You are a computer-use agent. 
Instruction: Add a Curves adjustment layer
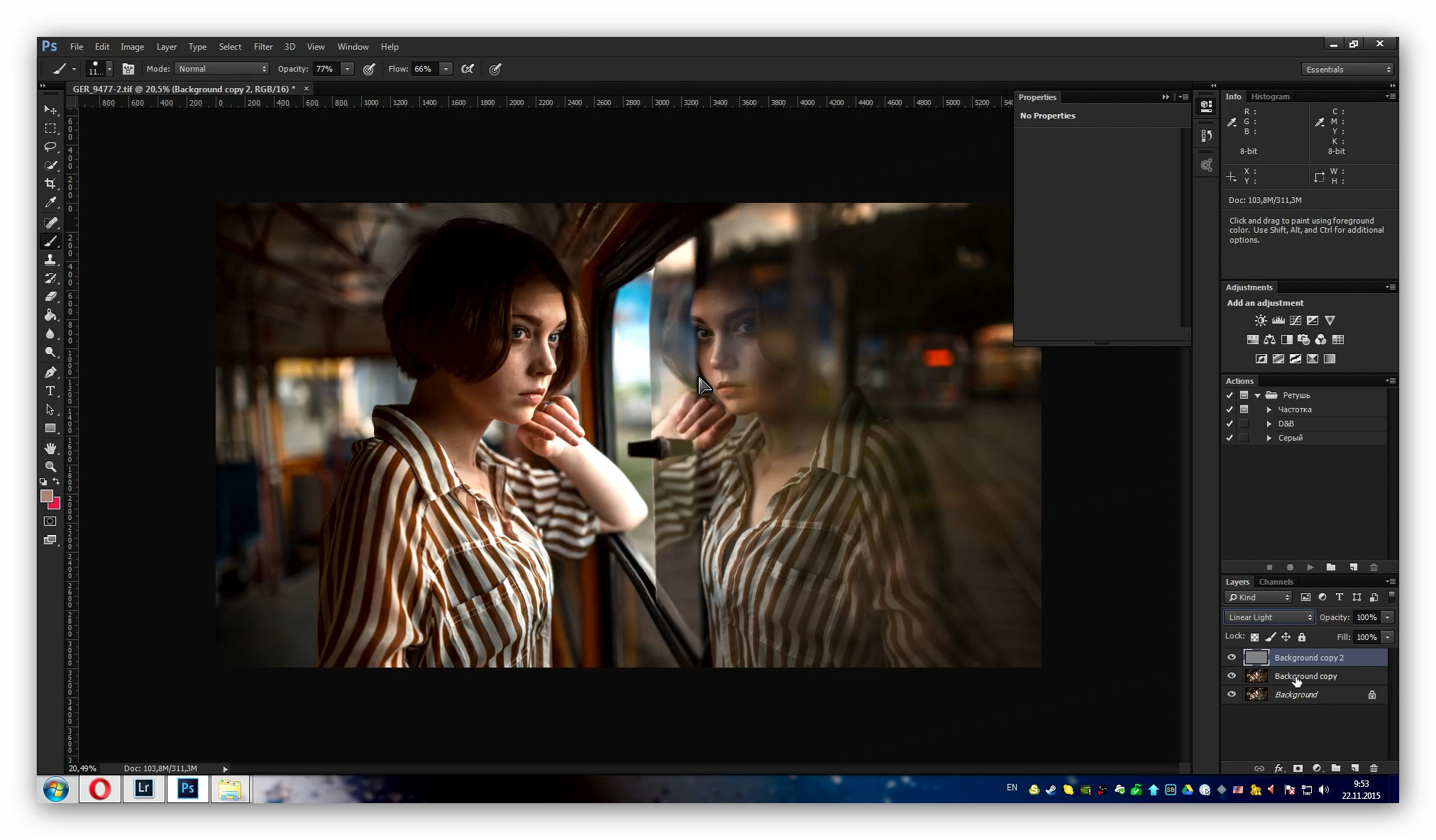pos(1296,321)
